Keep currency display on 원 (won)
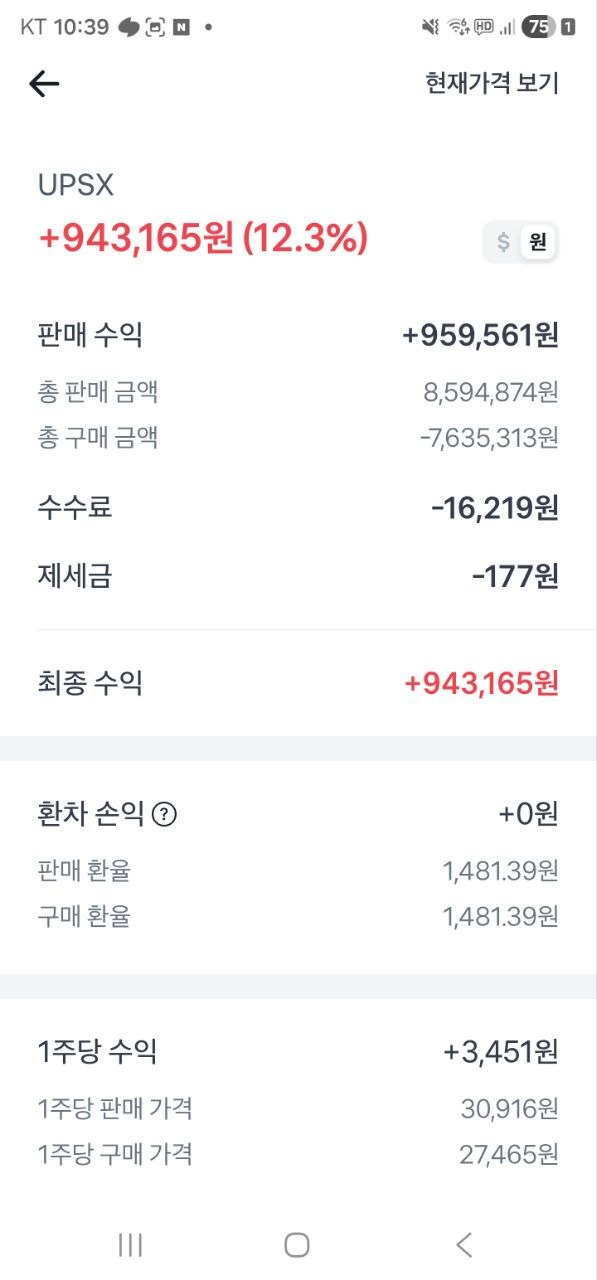The image size is (597, 1280). click(538, 241)
